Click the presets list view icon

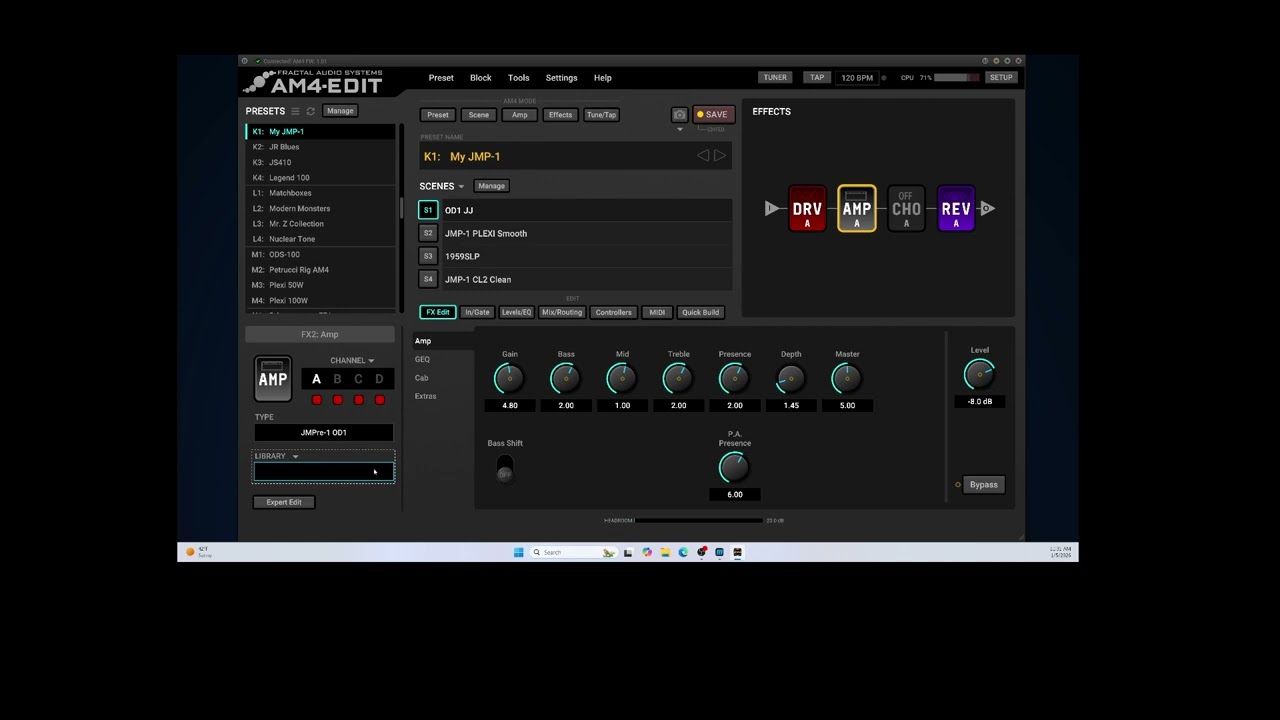(295, 111)
